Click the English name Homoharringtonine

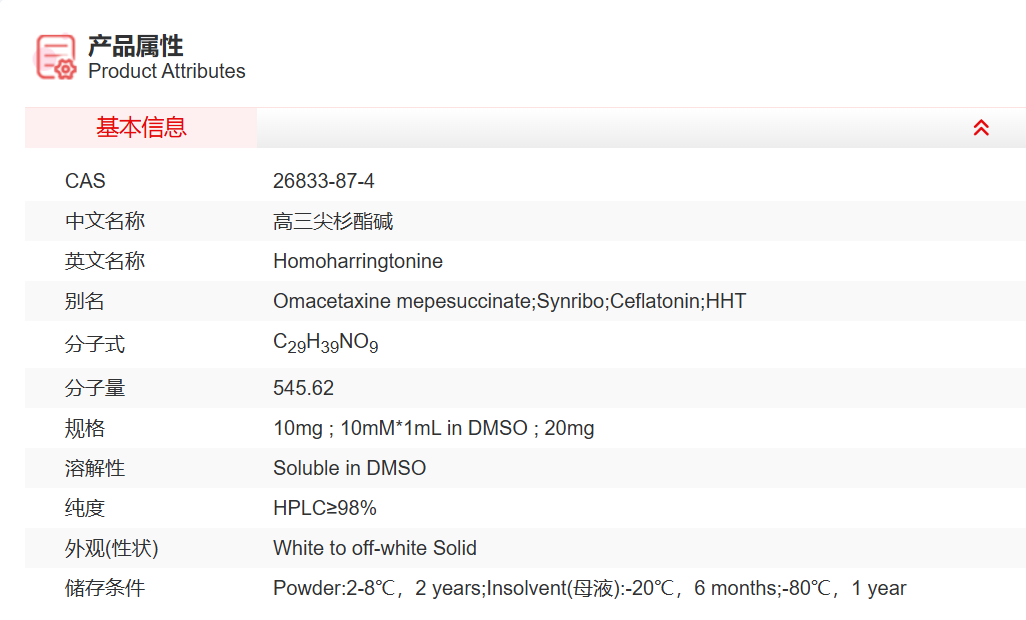click(358, 261)
